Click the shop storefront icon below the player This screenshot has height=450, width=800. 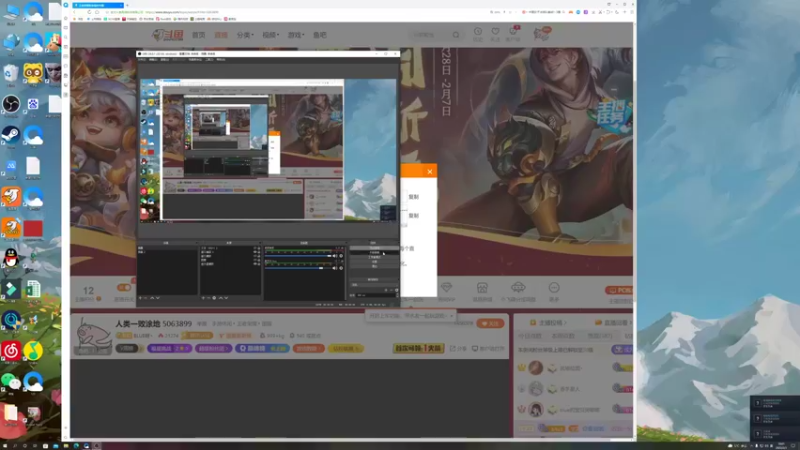[482, 288]
